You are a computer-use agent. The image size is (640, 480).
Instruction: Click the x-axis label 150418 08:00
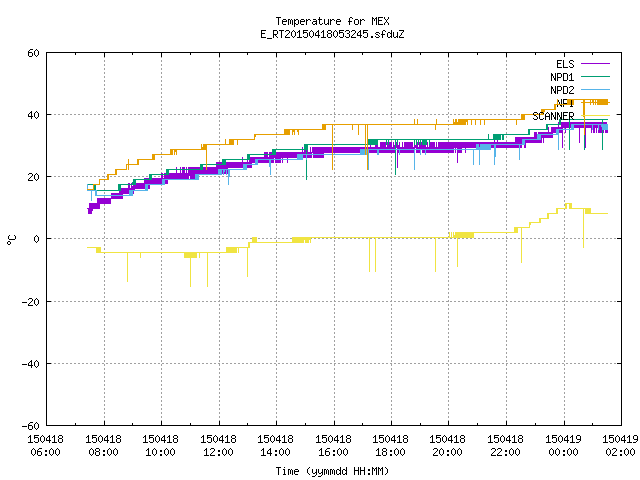(103, 446)
